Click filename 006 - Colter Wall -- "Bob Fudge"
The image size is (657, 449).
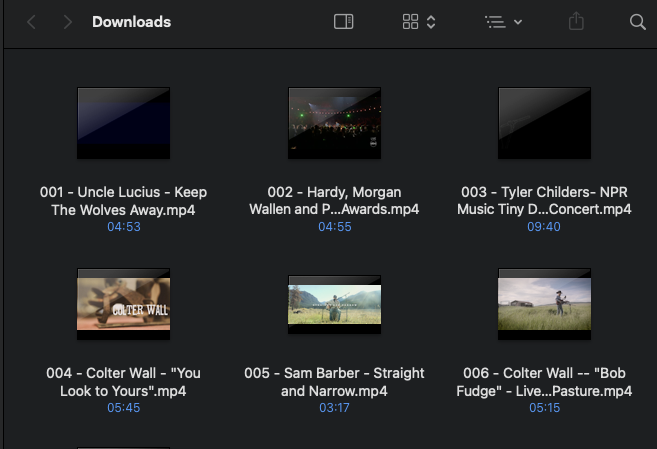(544, 382)
